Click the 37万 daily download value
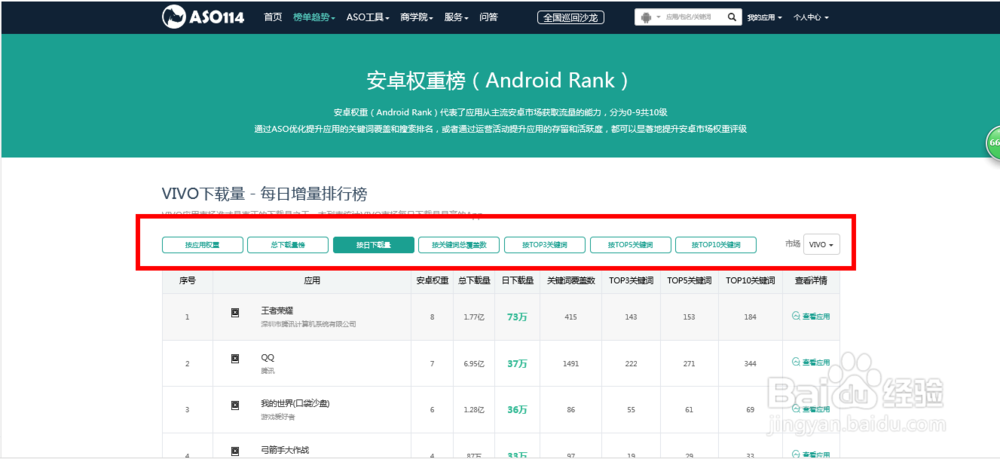The height and width of the screenshot is (459, 1000). point(517,363)
